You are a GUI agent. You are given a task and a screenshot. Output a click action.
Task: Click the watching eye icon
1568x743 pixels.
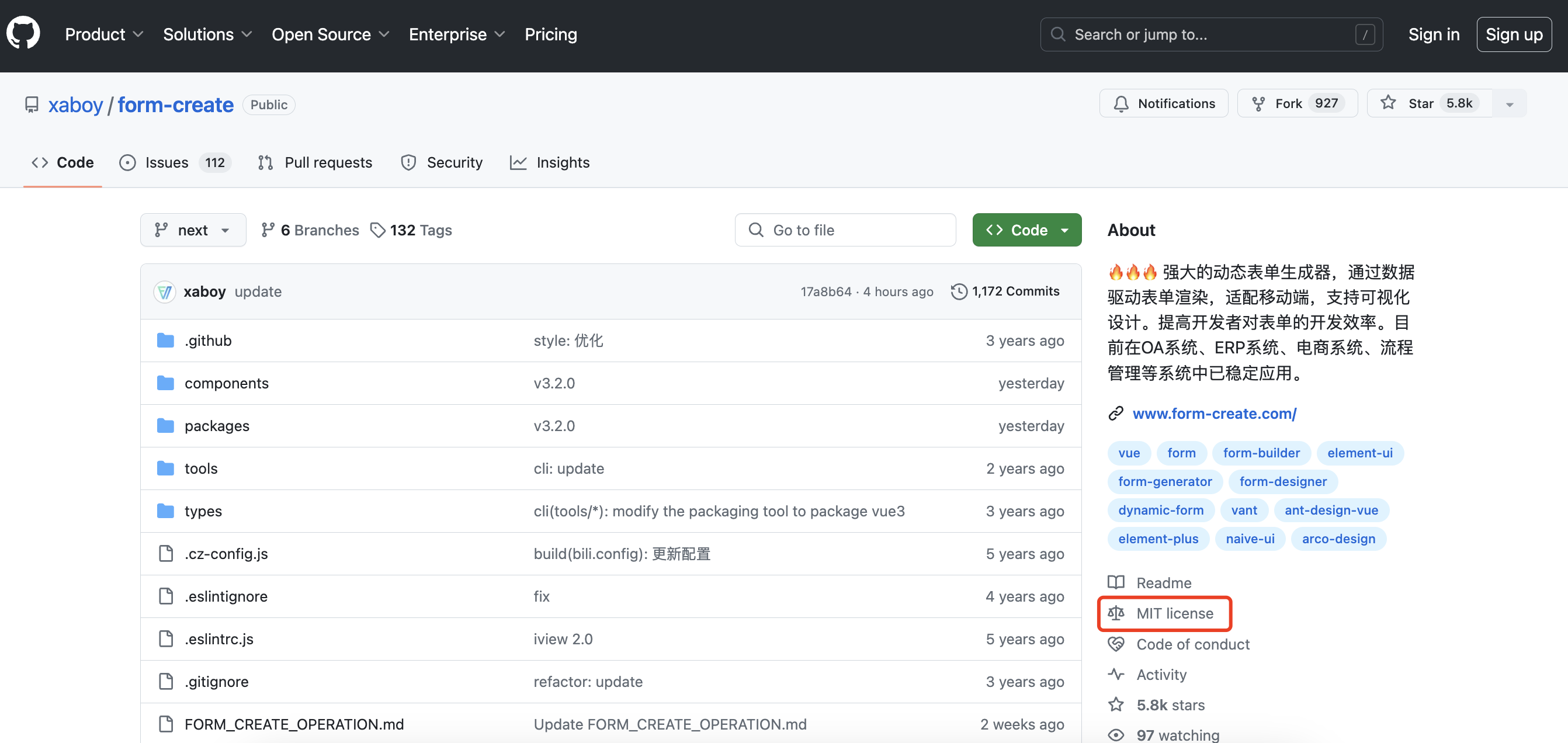[1117, 734]
